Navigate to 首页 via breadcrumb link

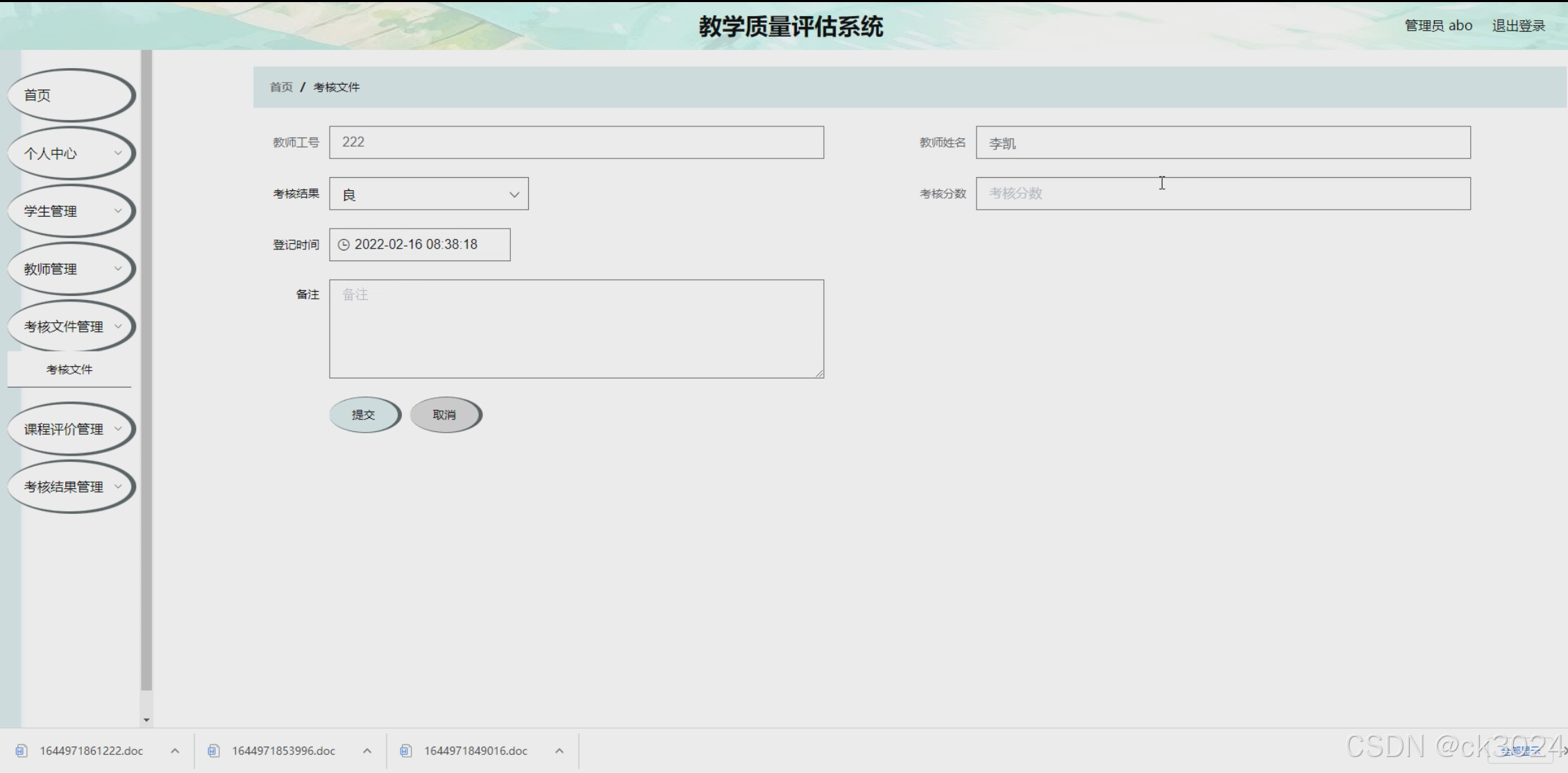point(280,87)
